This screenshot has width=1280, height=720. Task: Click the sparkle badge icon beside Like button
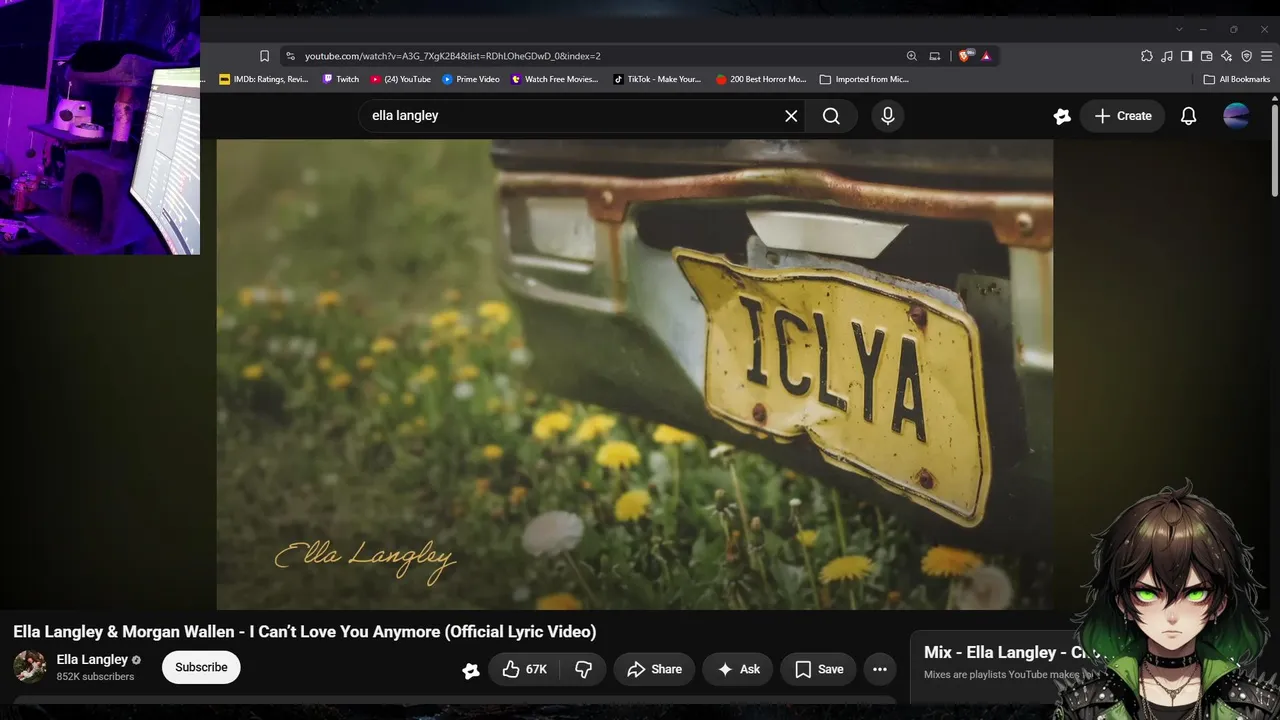click(x=471, y=670)
